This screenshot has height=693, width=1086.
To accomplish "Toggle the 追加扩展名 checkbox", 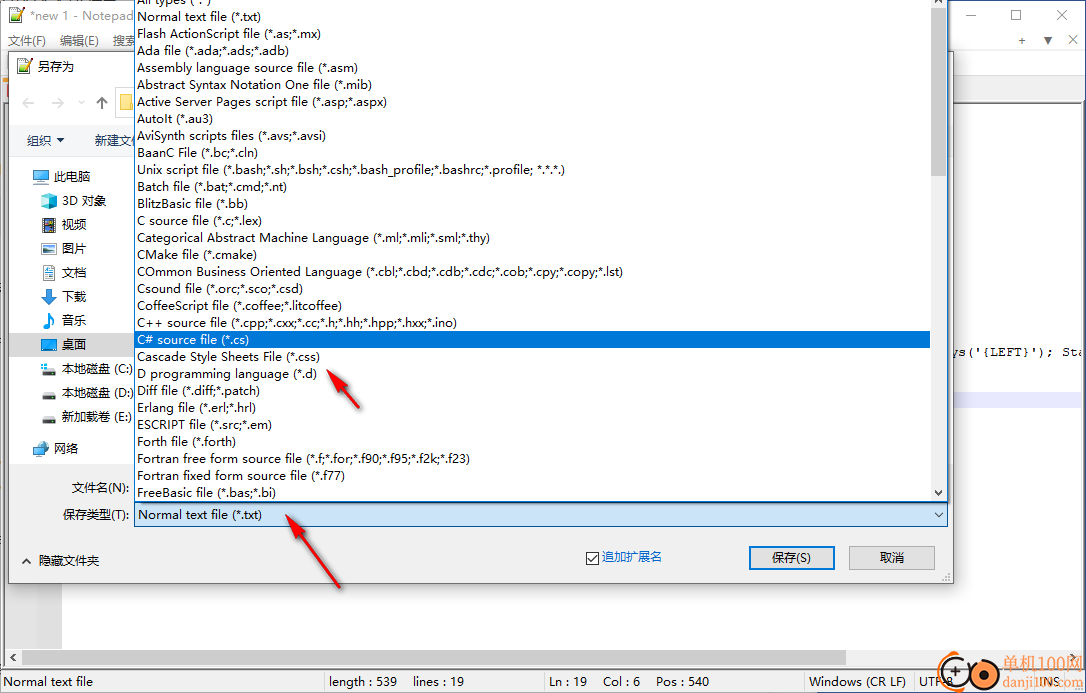I will coord(592,558).
